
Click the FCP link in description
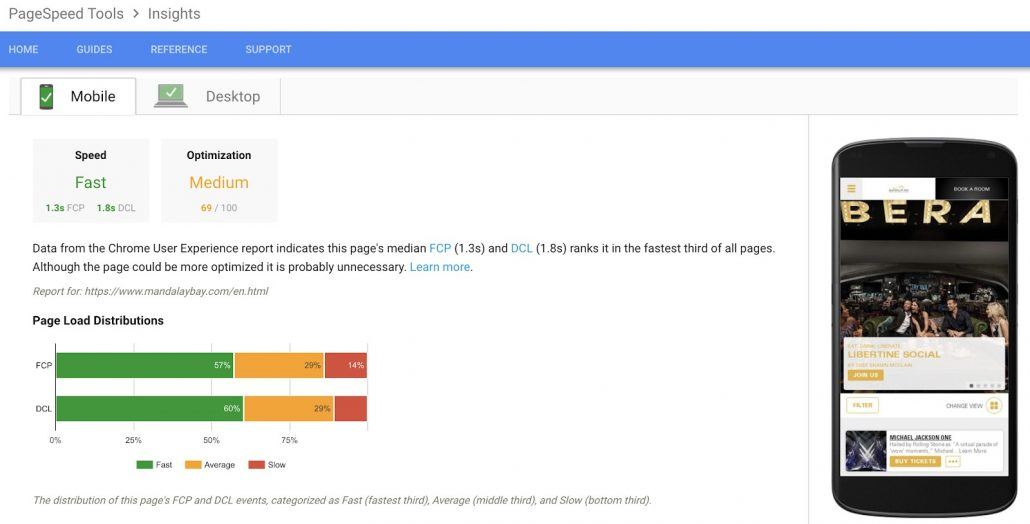click(440, 249)
